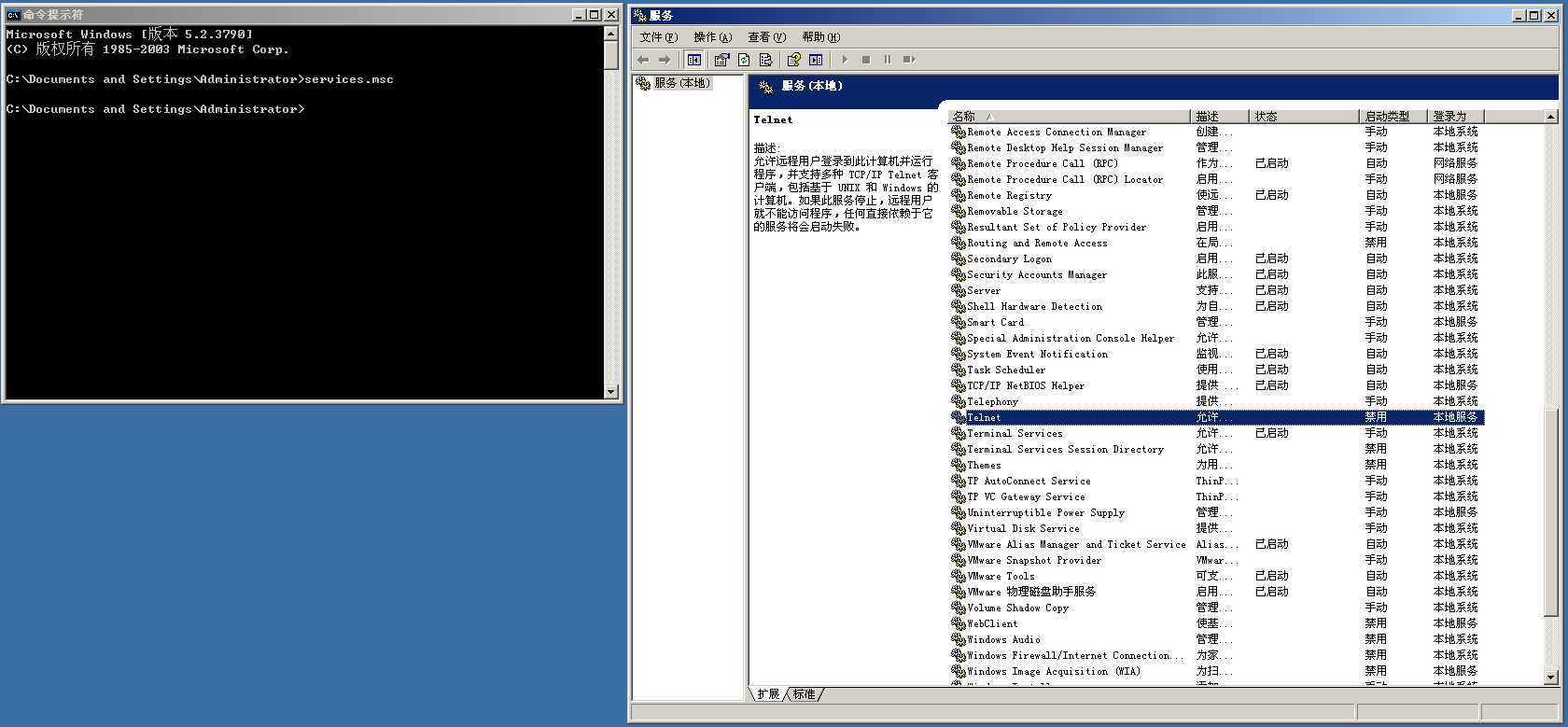Open the 文件(F) menu
Screen dimensions: 1568x727
click(x=658, y=37)
